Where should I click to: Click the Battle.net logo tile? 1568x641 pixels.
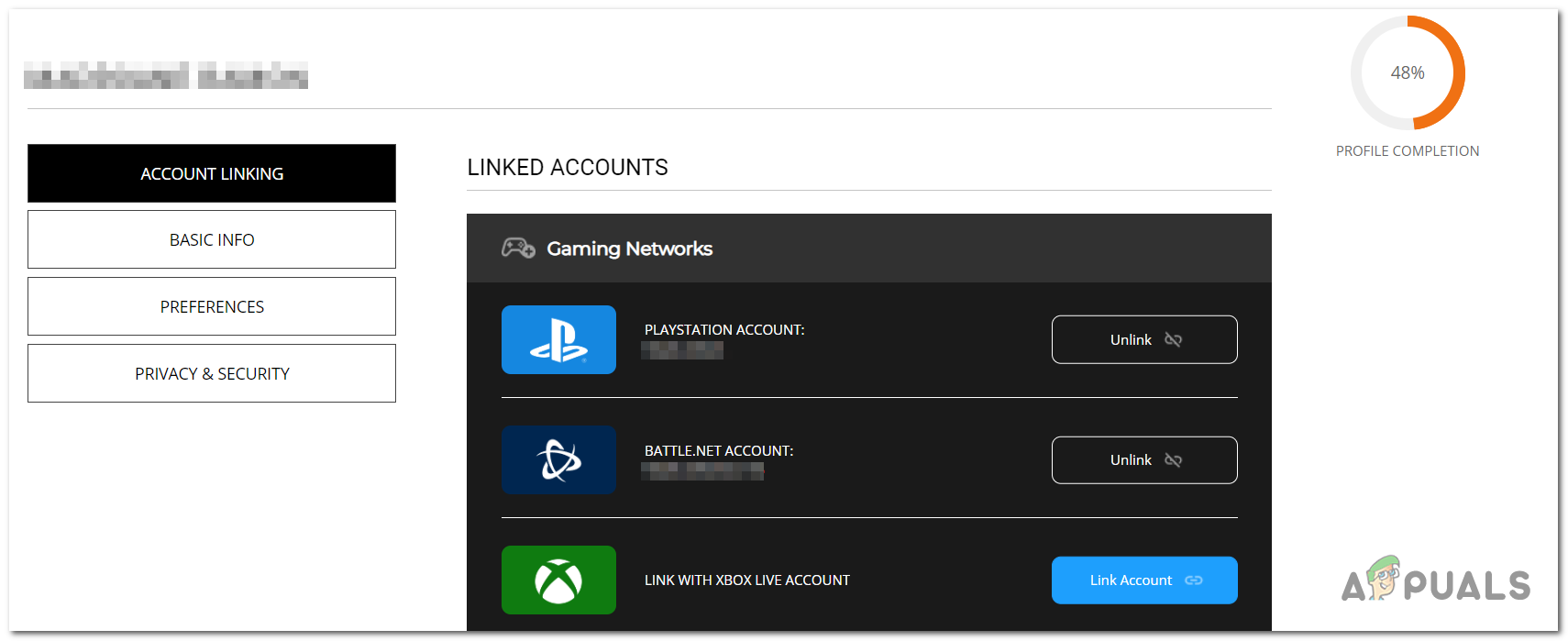558,459
